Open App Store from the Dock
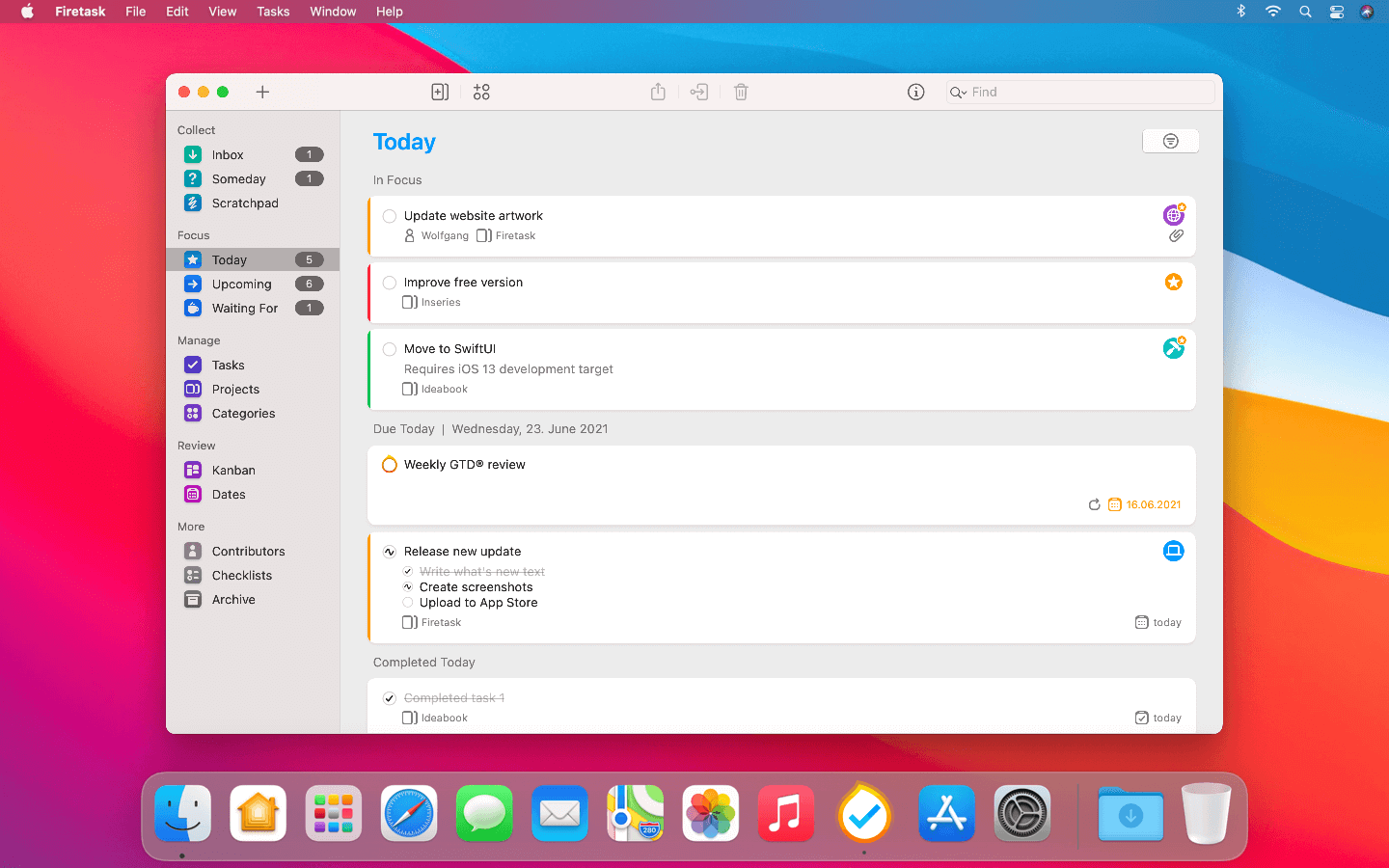This screenshot has width=1389, height=868. point(946,814)
